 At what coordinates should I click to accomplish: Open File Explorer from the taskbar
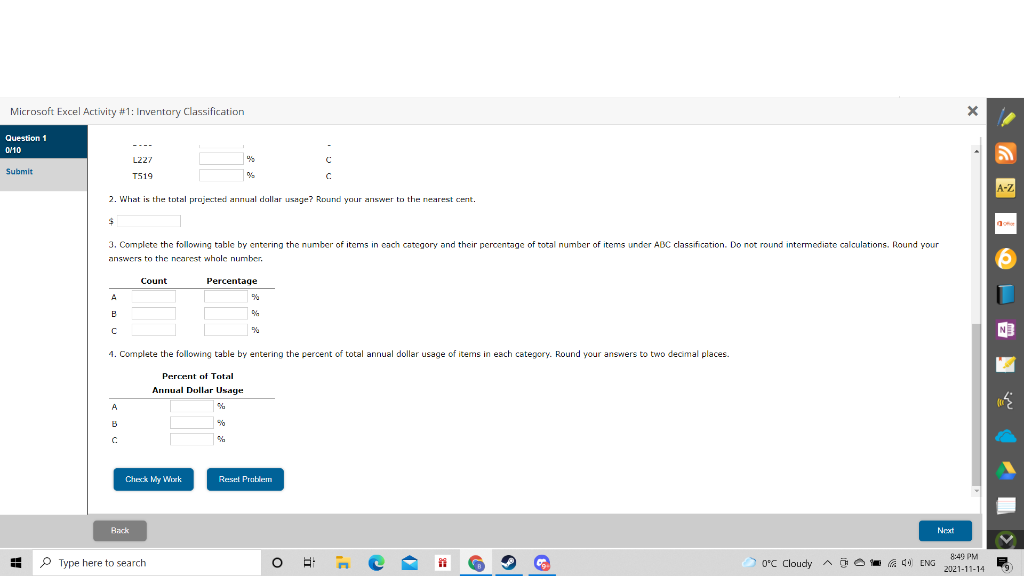point(343,563)
